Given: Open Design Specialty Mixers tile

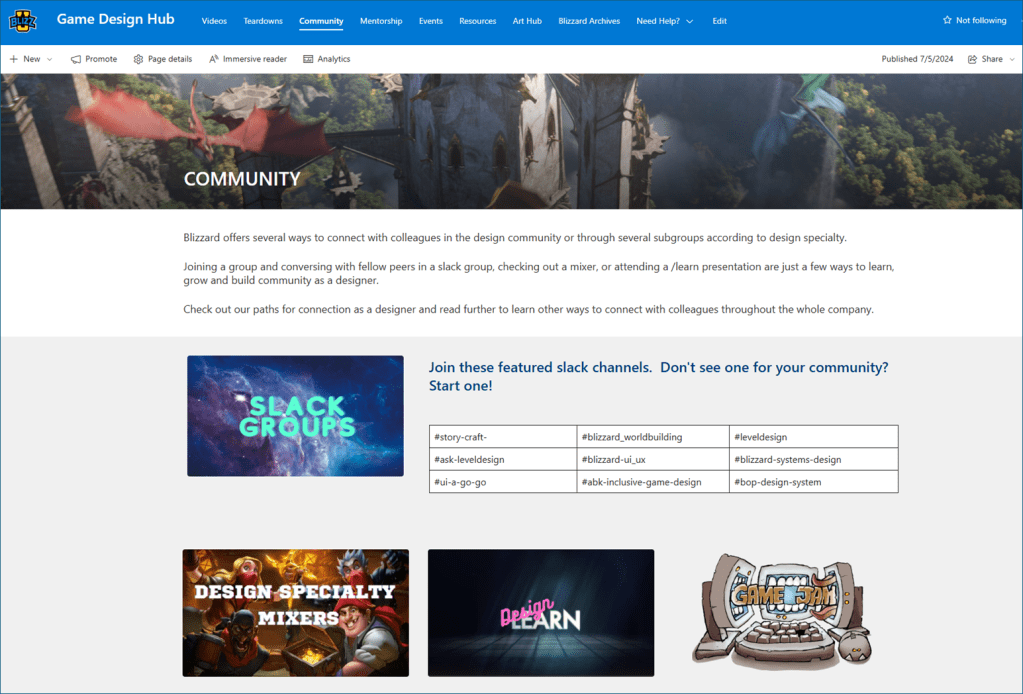Looking at the screenshot, I should pos(295,612).
